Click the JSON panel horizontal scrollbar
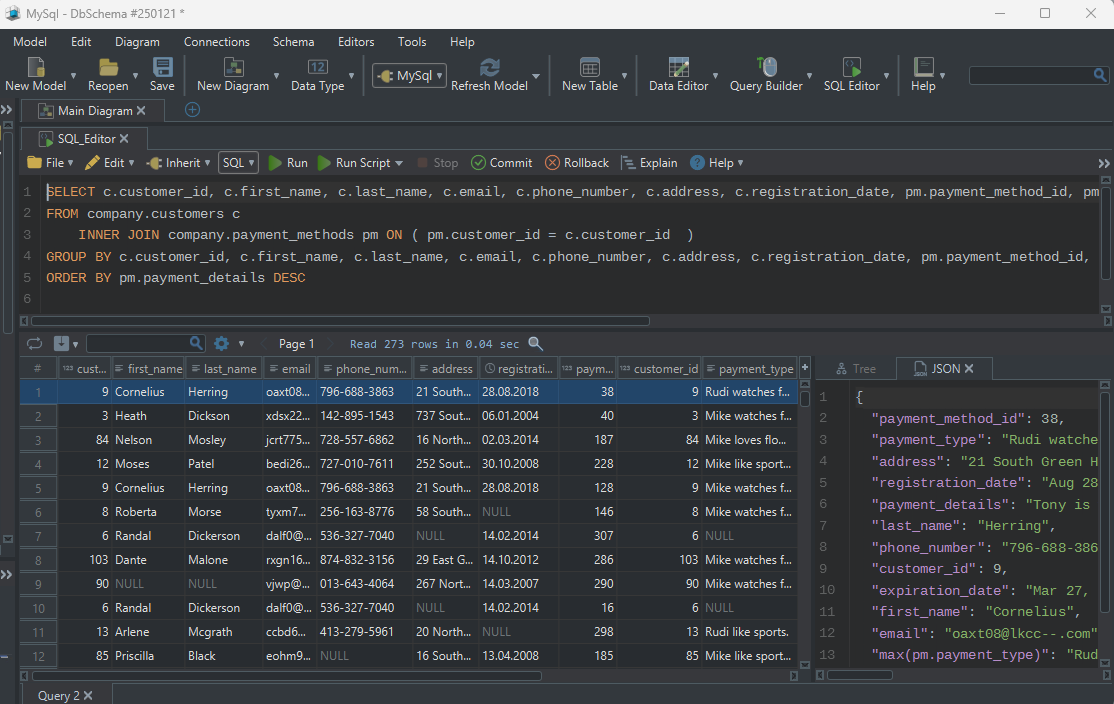This screenshot has height=704, width=1114. [x=860, y=675]
